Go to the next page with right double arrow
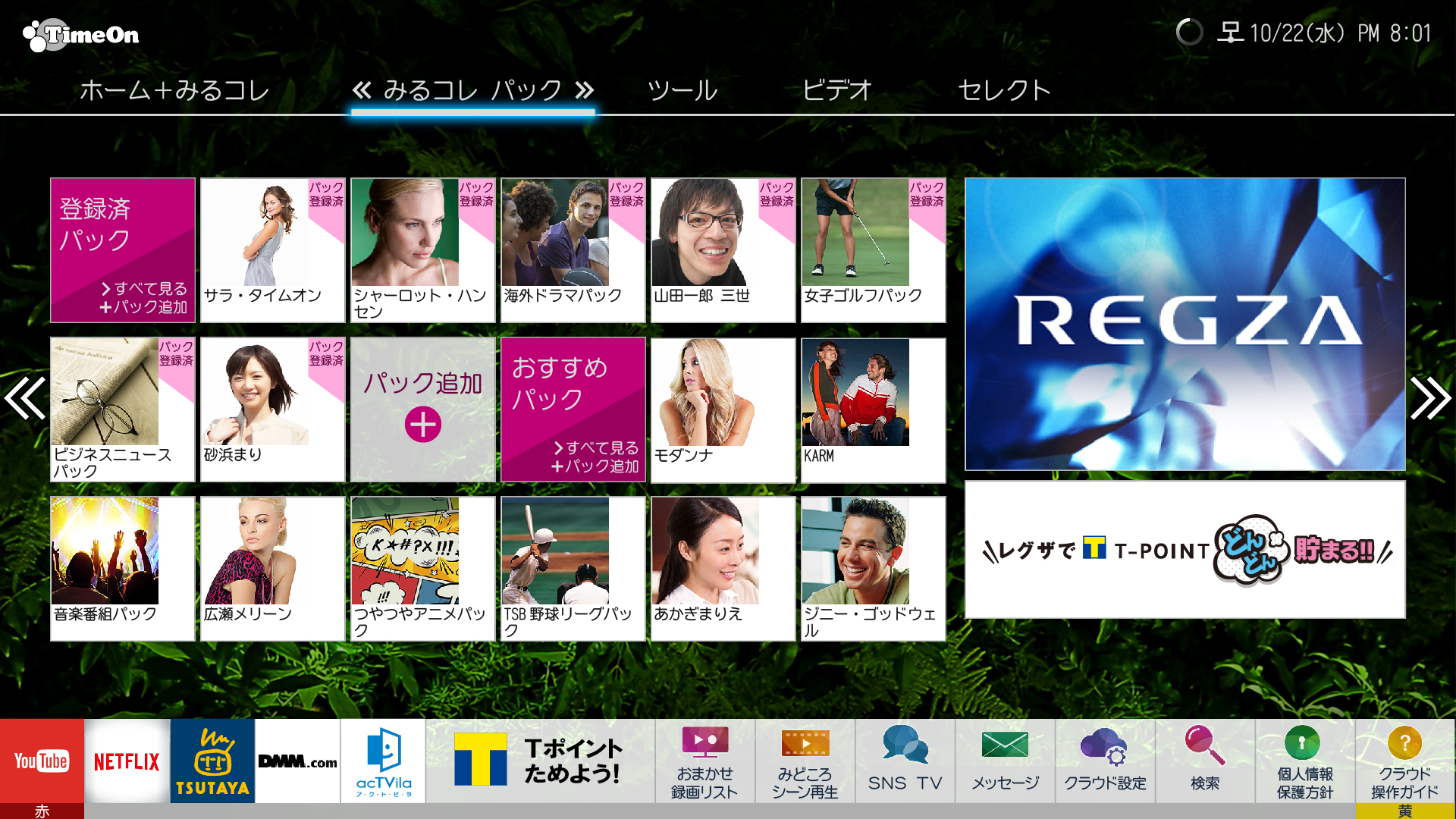 (x=1430, y=398)
